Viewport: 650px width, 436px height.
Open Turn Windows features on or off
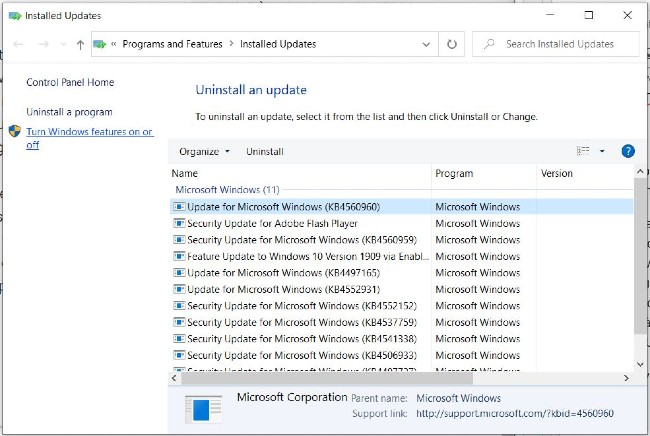(x=90, y=138)
